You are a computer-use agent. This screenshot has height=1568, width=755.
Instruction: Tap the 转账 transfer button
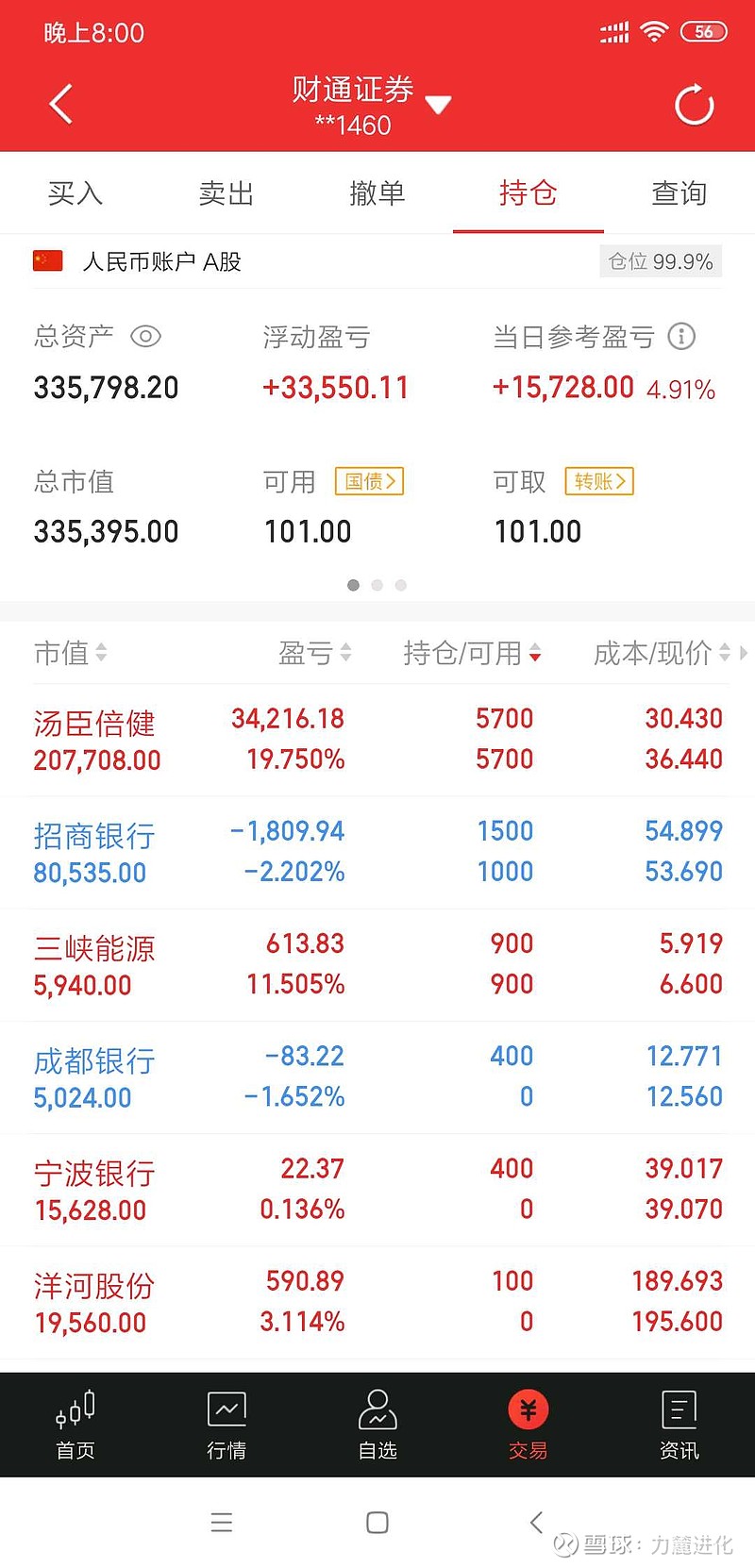pos(599,481)
